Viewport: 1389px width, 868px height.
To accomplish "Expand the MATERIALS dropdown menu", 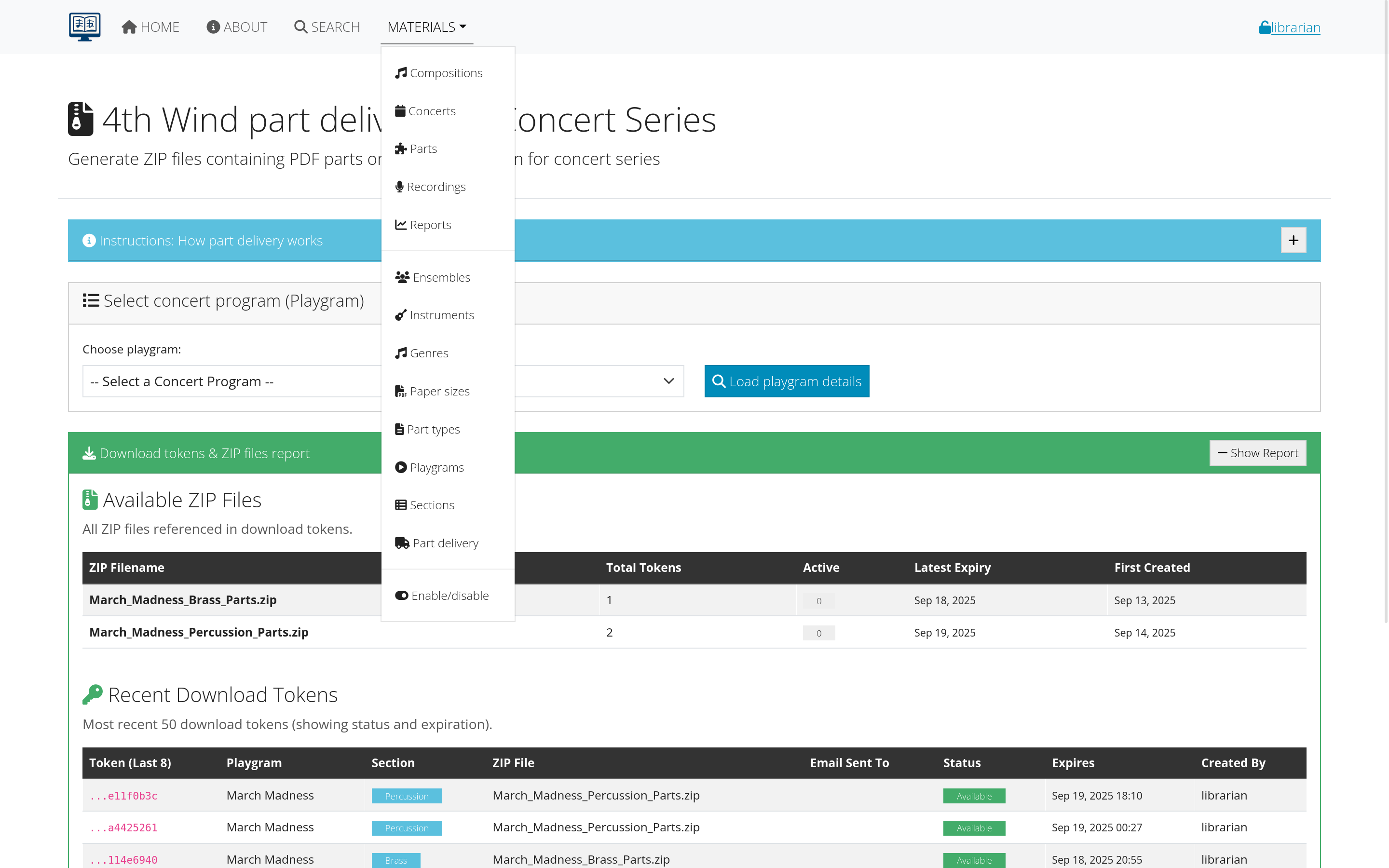I will [425, 27].
